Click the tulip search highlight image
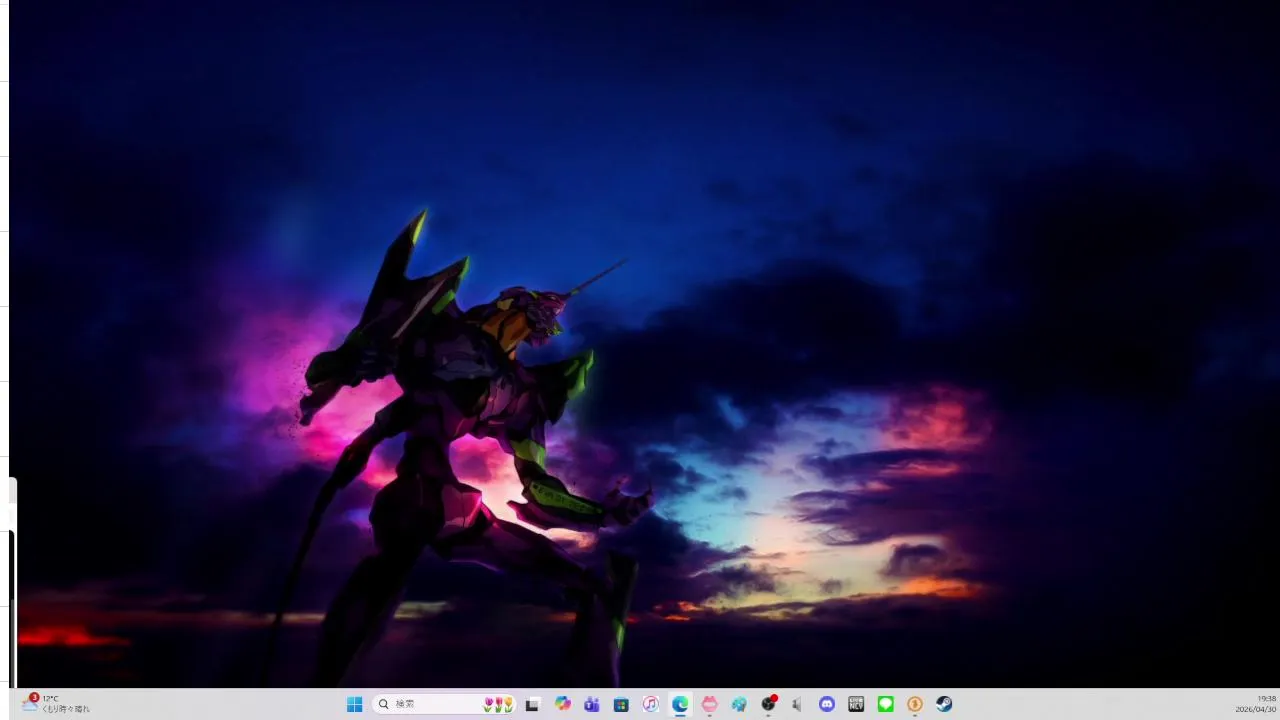The width and height of the screenshot is (1280, 720). tap(498, 704)
